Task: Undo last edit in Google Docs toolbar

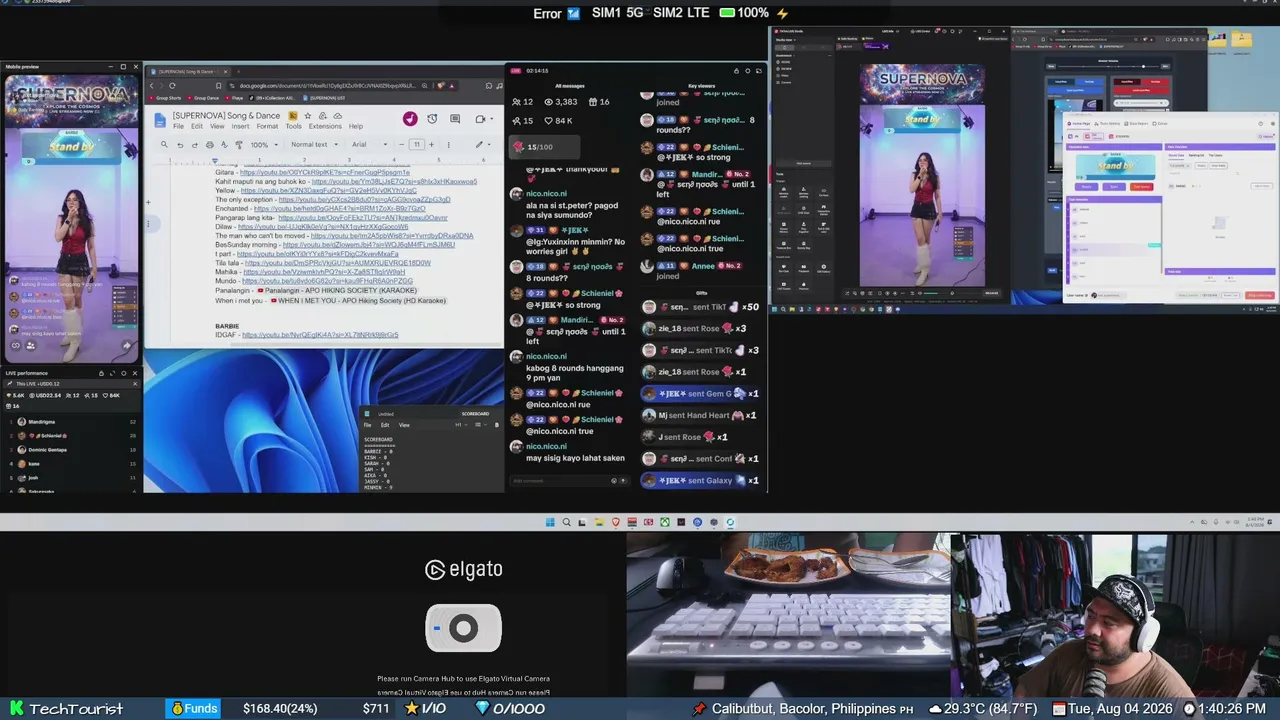Action: tap(180, 145)
